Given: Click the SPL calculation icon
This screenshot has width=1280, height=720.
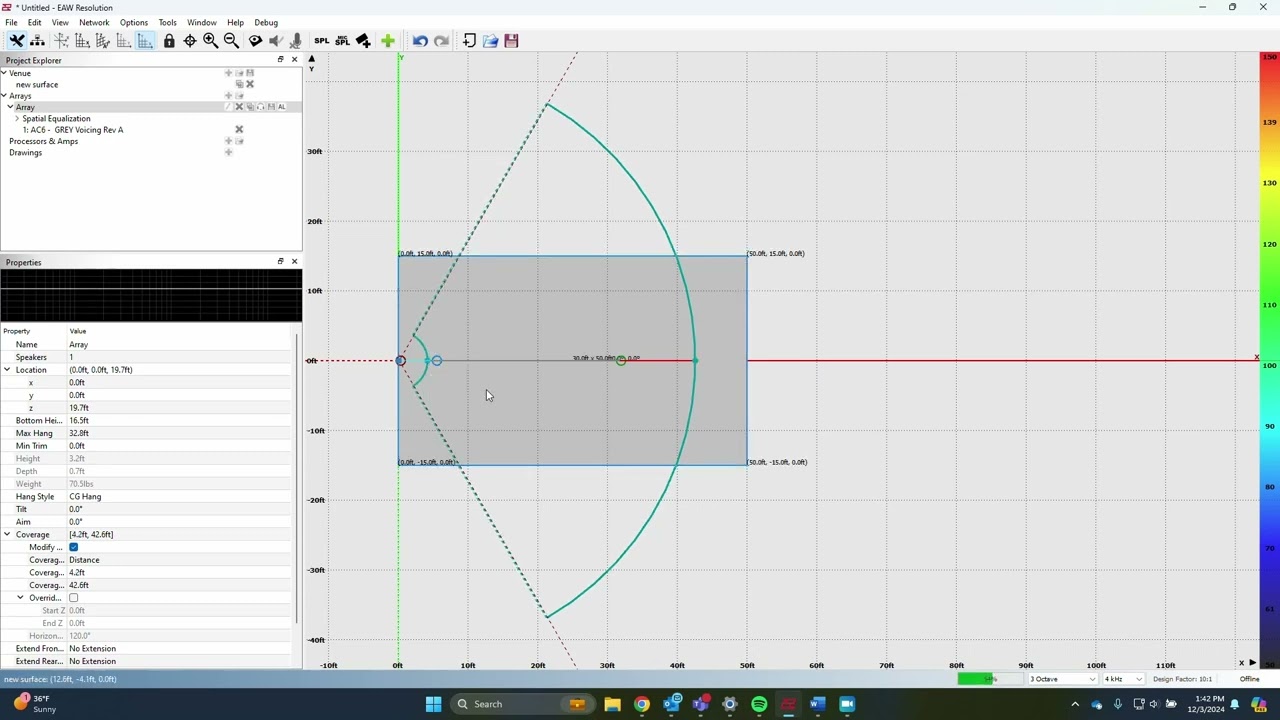Looking at the screenshot, I should [322, 41].
